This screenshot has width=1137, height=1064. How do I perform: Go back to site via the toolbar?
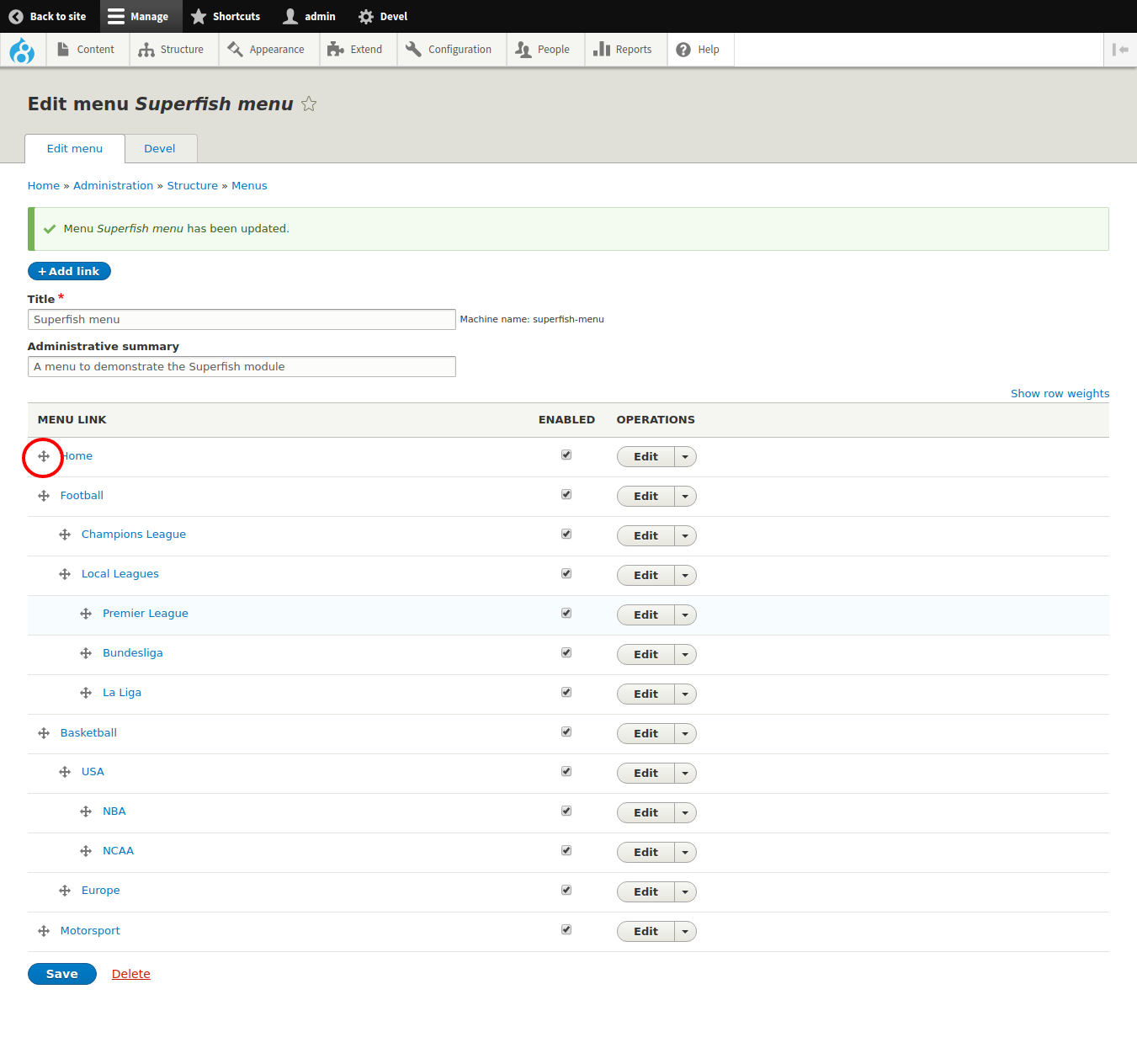(48, 16)
